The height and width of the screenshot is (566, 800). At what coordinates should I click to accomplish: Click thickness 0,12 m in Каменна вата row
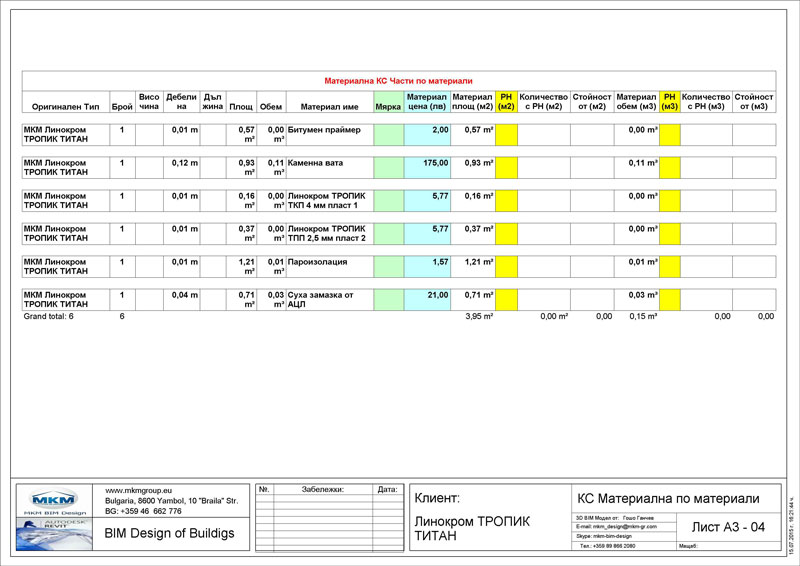coord(185,163)
